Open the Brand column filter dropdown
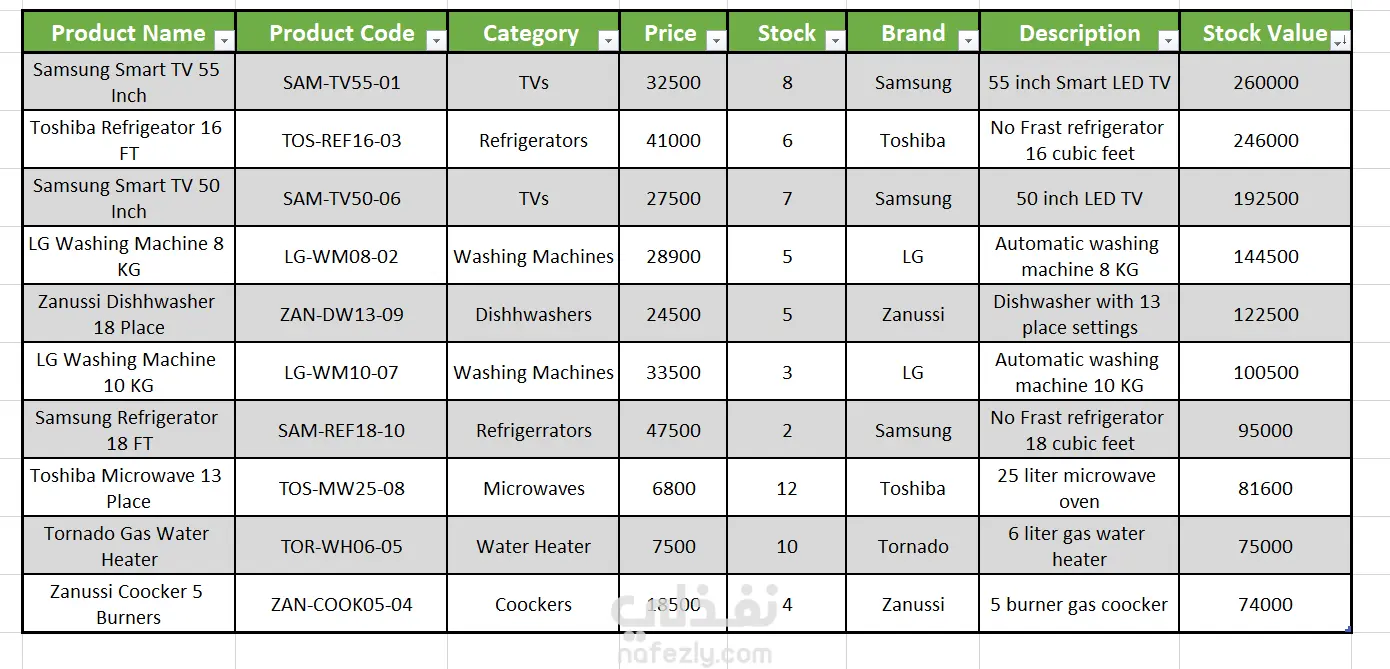The height and width of the screenshot is (669, 1390). click(967, 40)
